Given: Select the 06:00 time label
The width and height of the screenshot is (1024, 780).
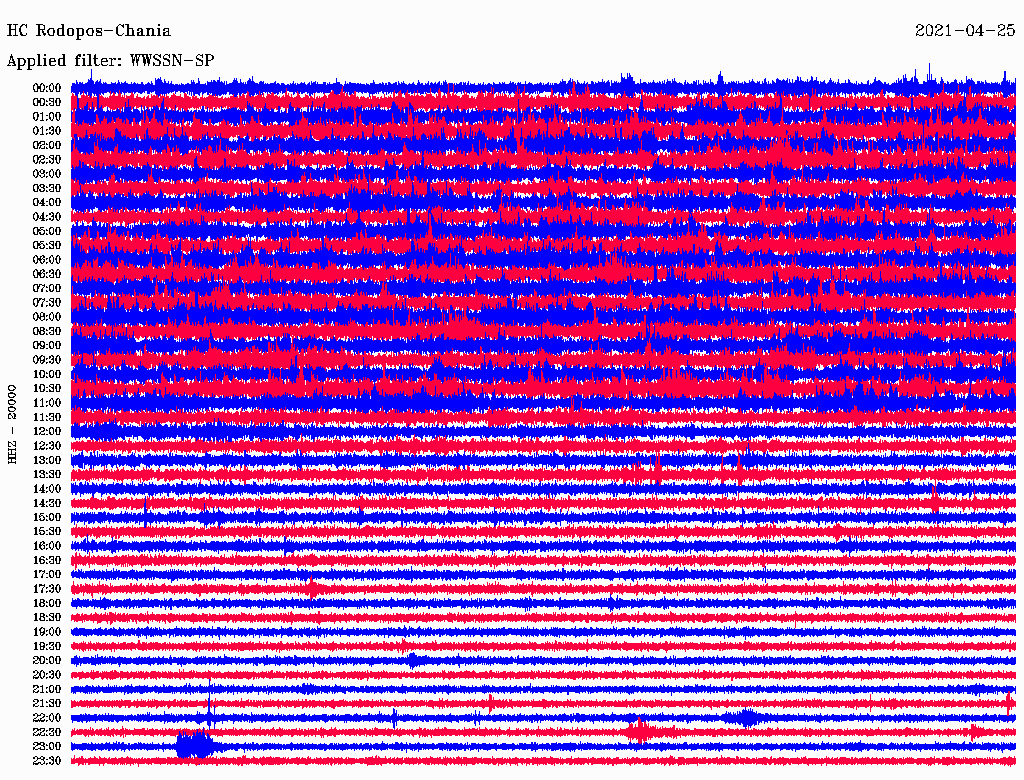Looking at the screenshot, I should (47, 260).
